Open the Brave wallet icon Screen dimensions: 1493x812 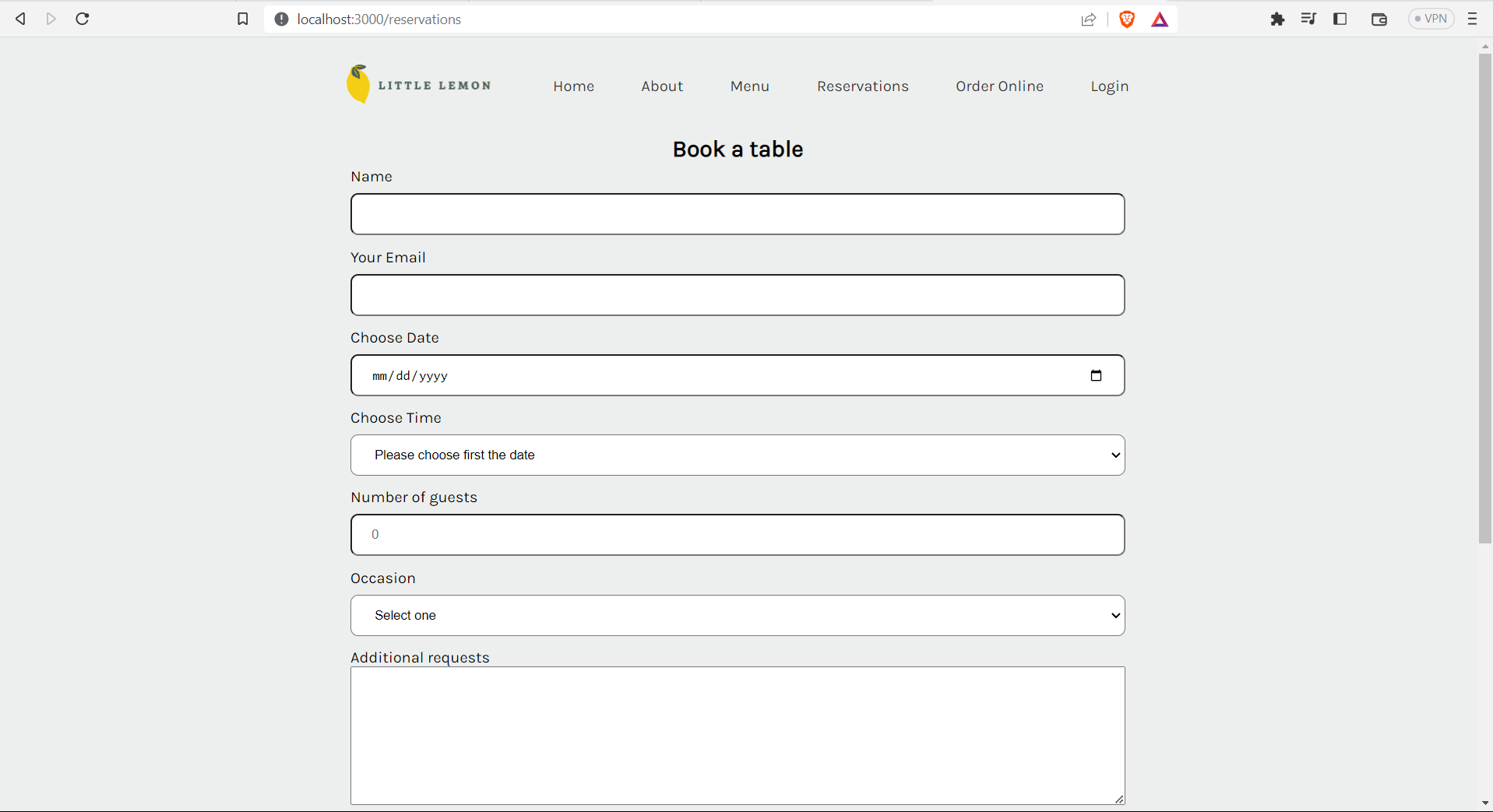(1379, 19)
